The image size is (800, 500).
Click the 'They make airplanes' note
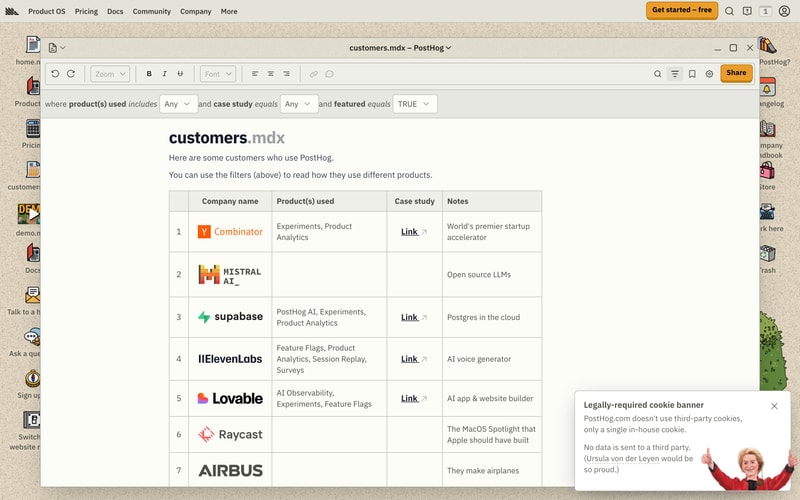pyautogui.click(x=483, y=471)
